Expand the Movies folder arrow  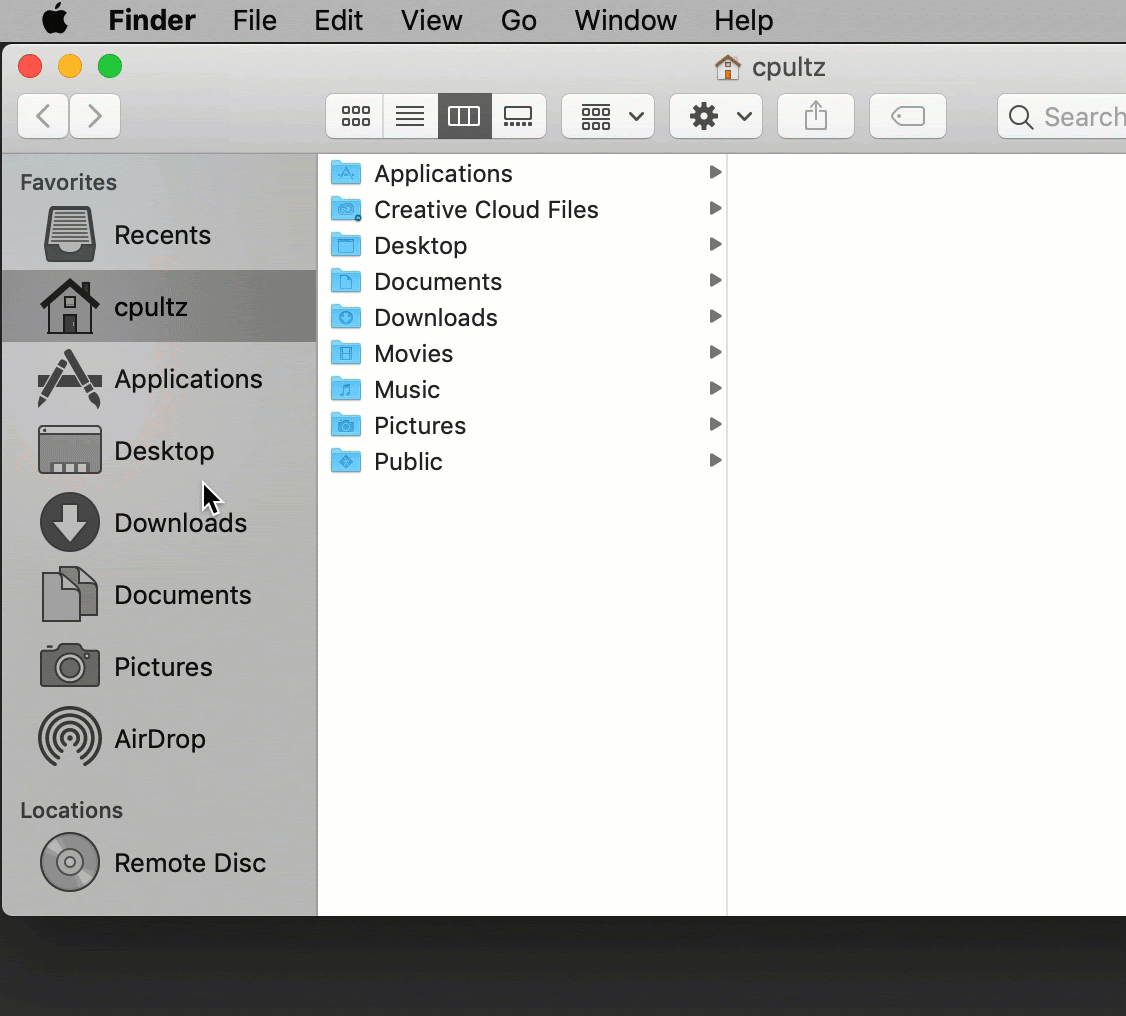[x=715, y=352]
